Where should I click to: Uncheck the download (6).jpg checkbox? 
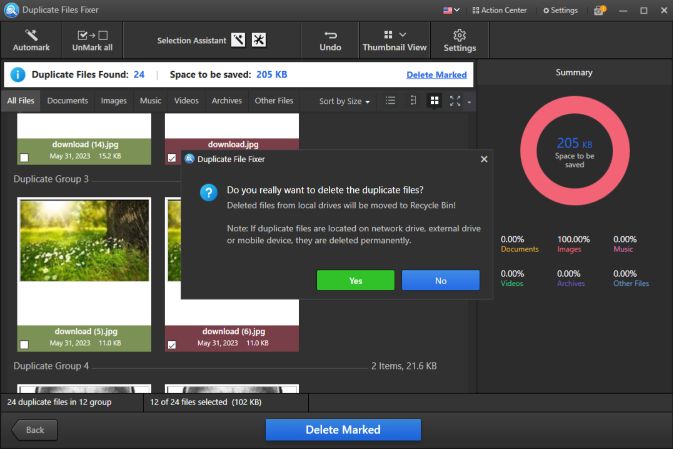[x=172, y=345]
